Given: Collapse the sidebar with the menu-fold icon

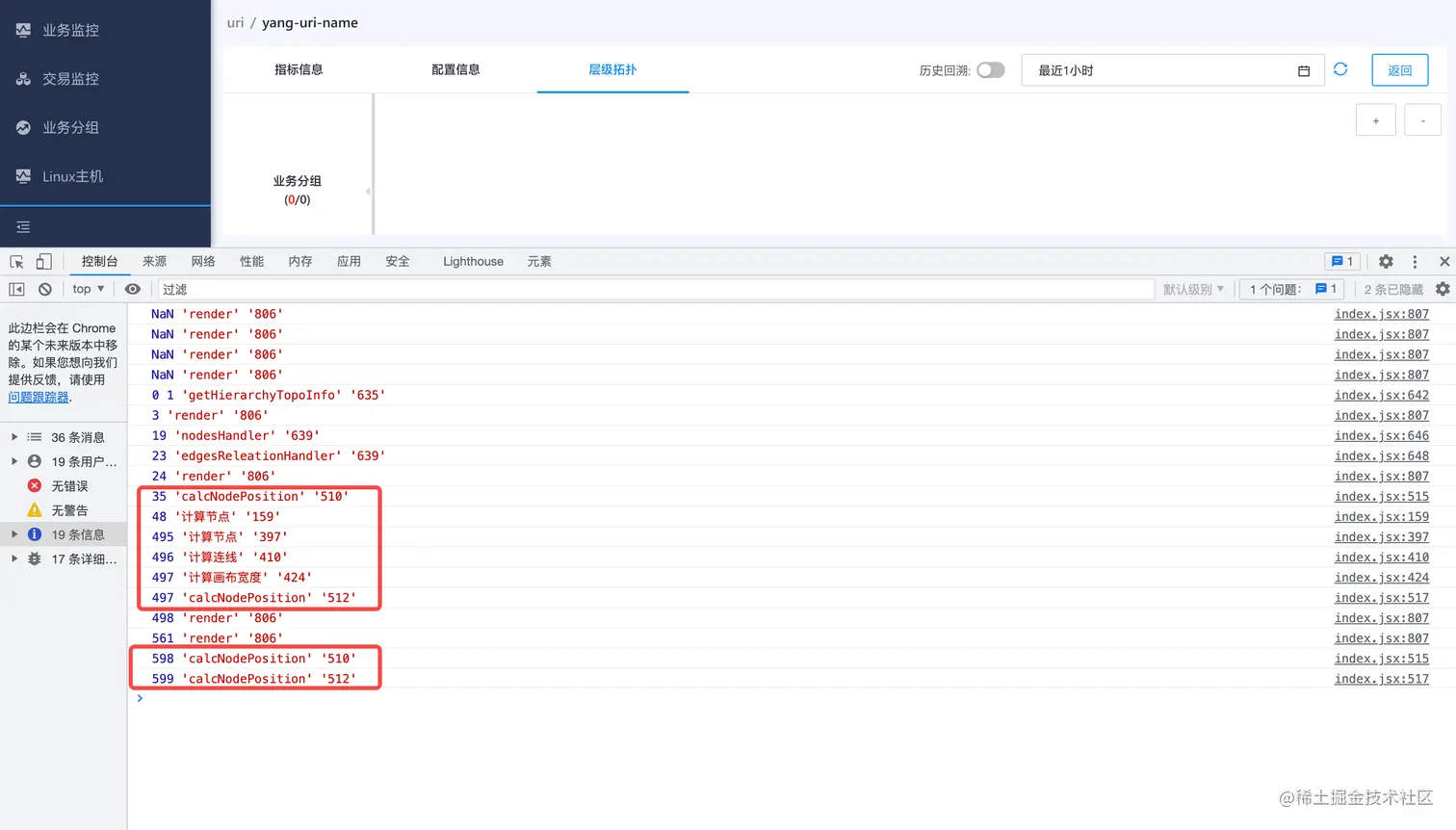Looking at the screenshot, I should 23,227.
